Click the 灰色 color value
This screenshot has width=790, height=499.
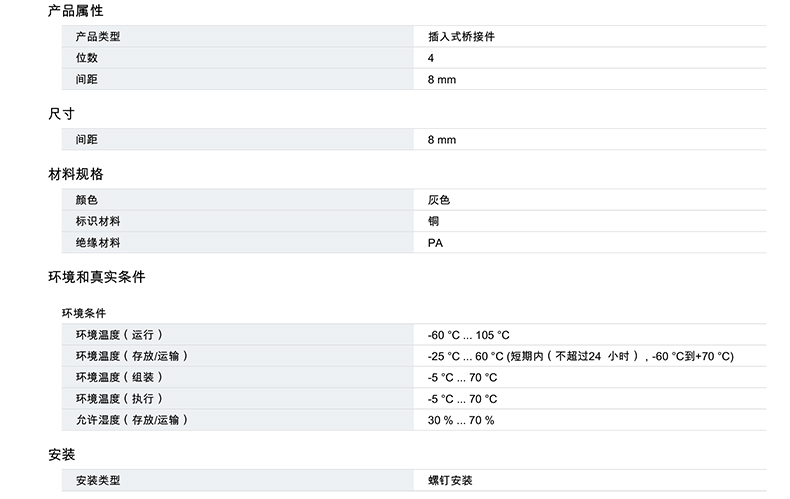438,200
